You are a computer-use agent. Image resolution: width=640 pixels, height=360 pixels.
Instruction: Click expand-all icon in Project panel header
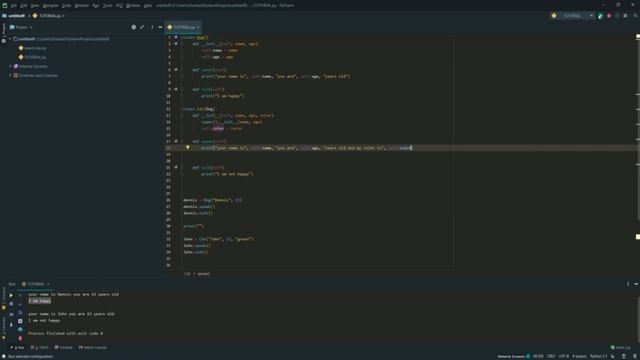[142, 27]
